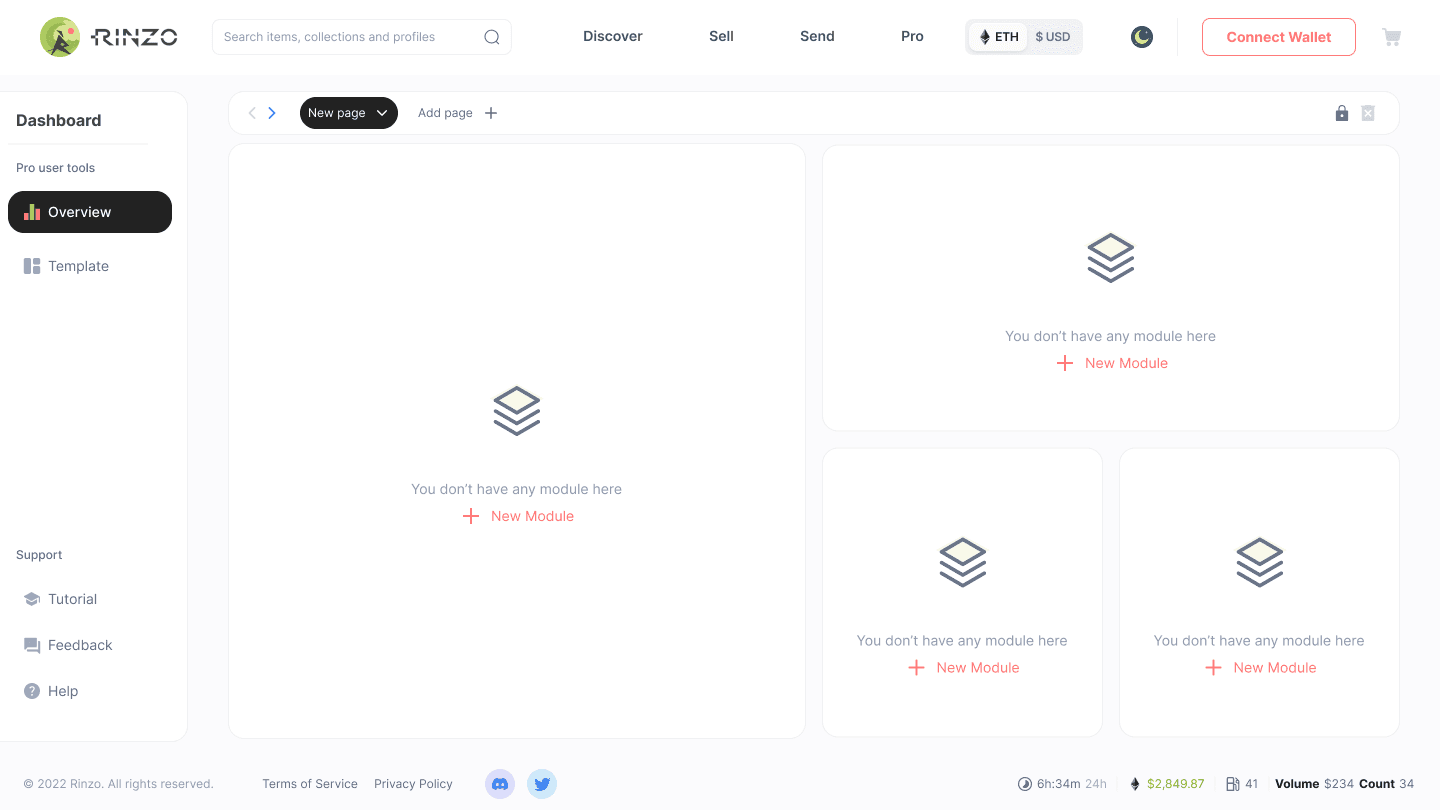This screenshot has height=810, width=1440.
Task: Click the Tutorial graduation cap icon
Action: (x=32, y=599)
